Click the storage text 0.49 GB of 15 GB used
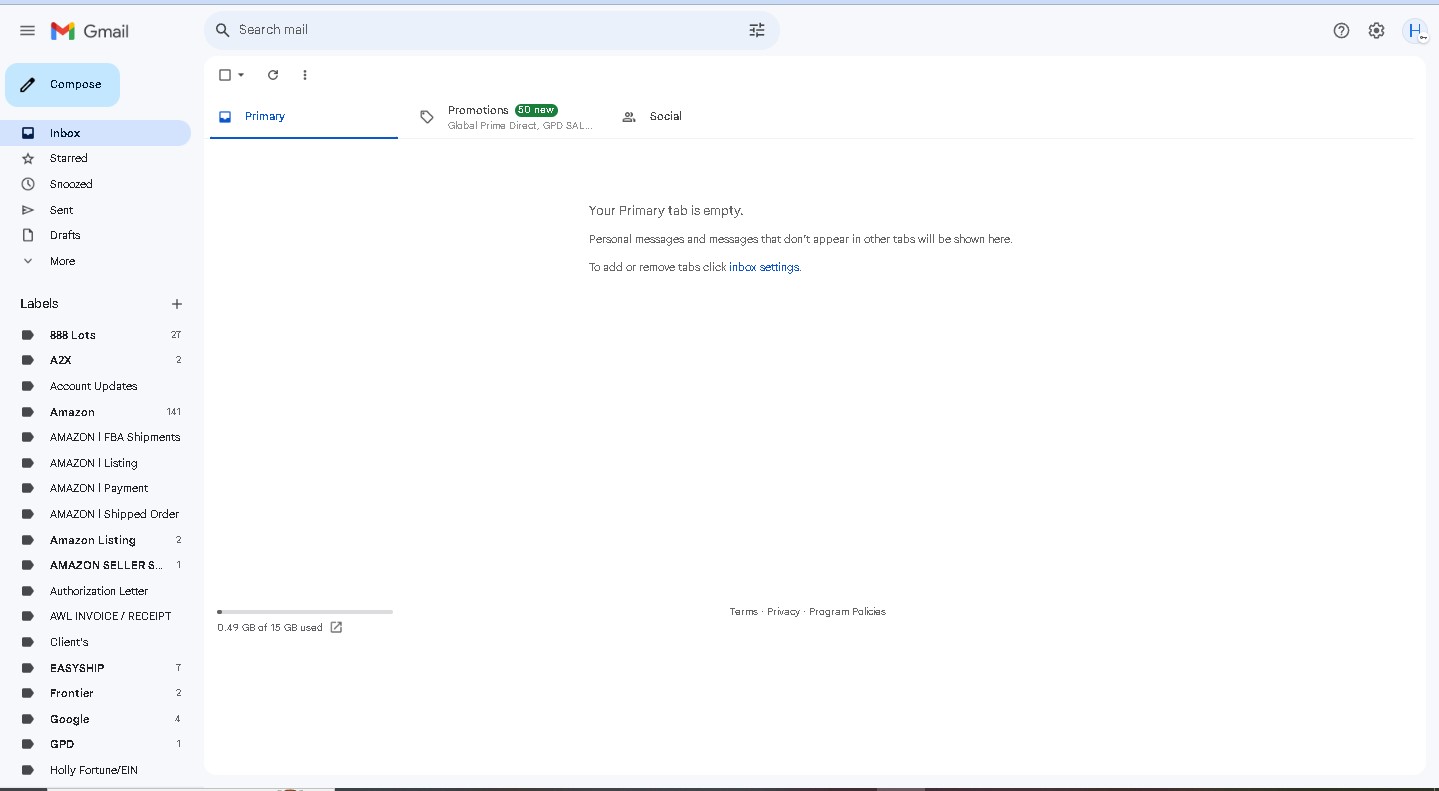Screen dimensions: 1439x791 coord(270,628)
